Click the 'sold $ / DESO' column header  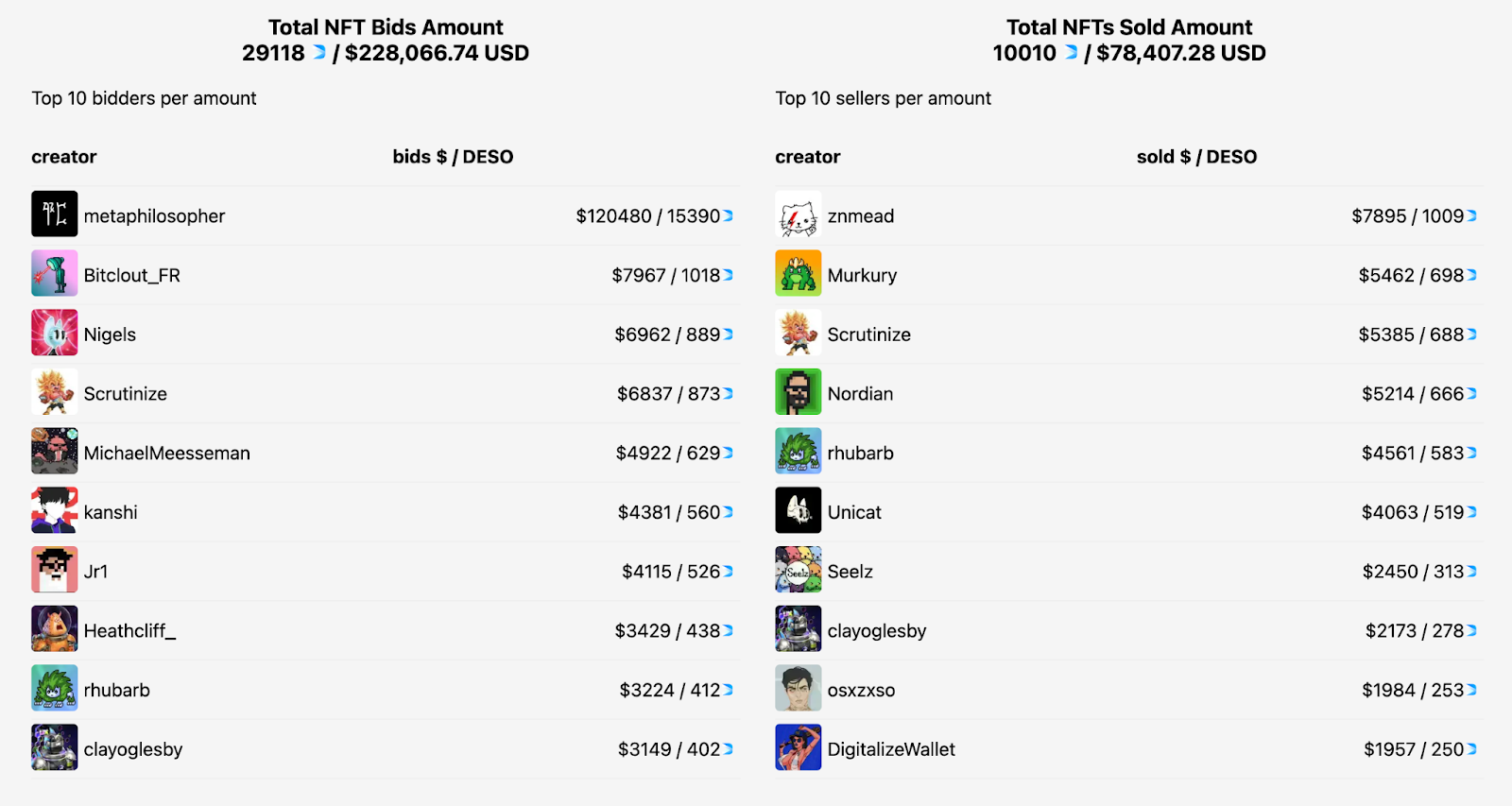coord(1196,157)
